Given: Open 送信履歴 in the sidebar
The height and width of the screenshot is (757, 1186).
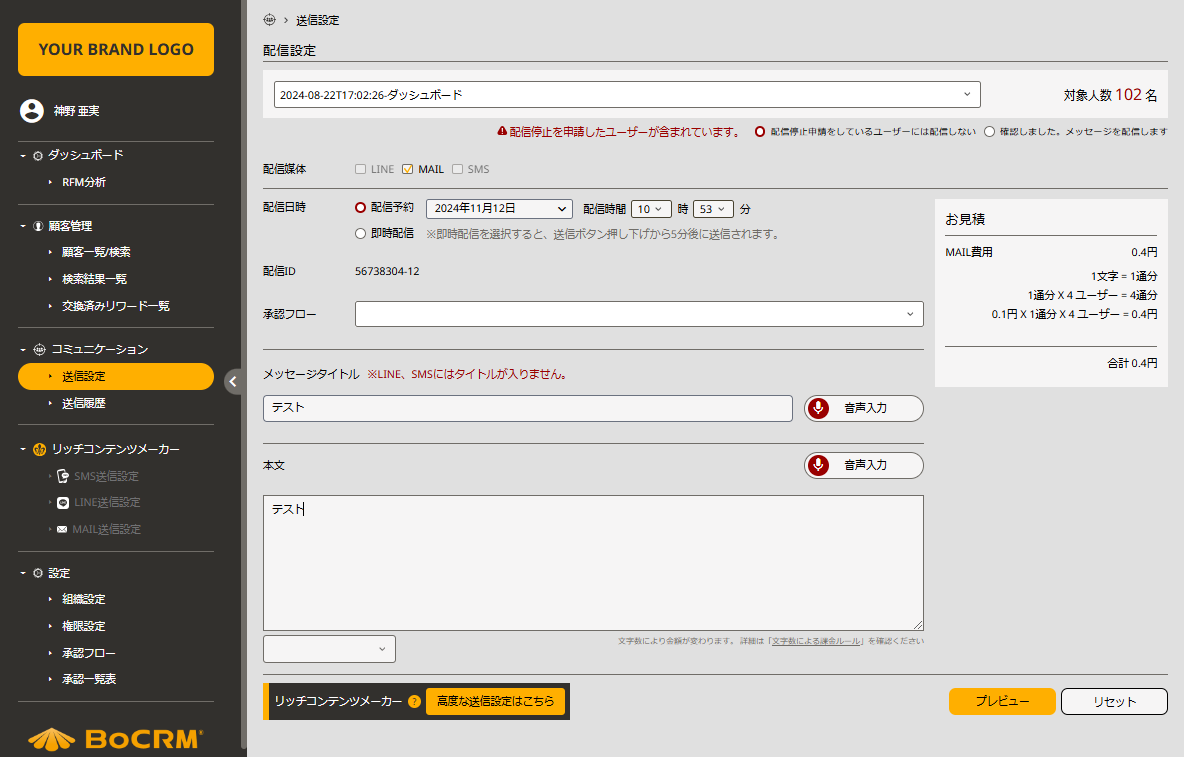Looking at the screenshot, I should click(x=84, y=404).
